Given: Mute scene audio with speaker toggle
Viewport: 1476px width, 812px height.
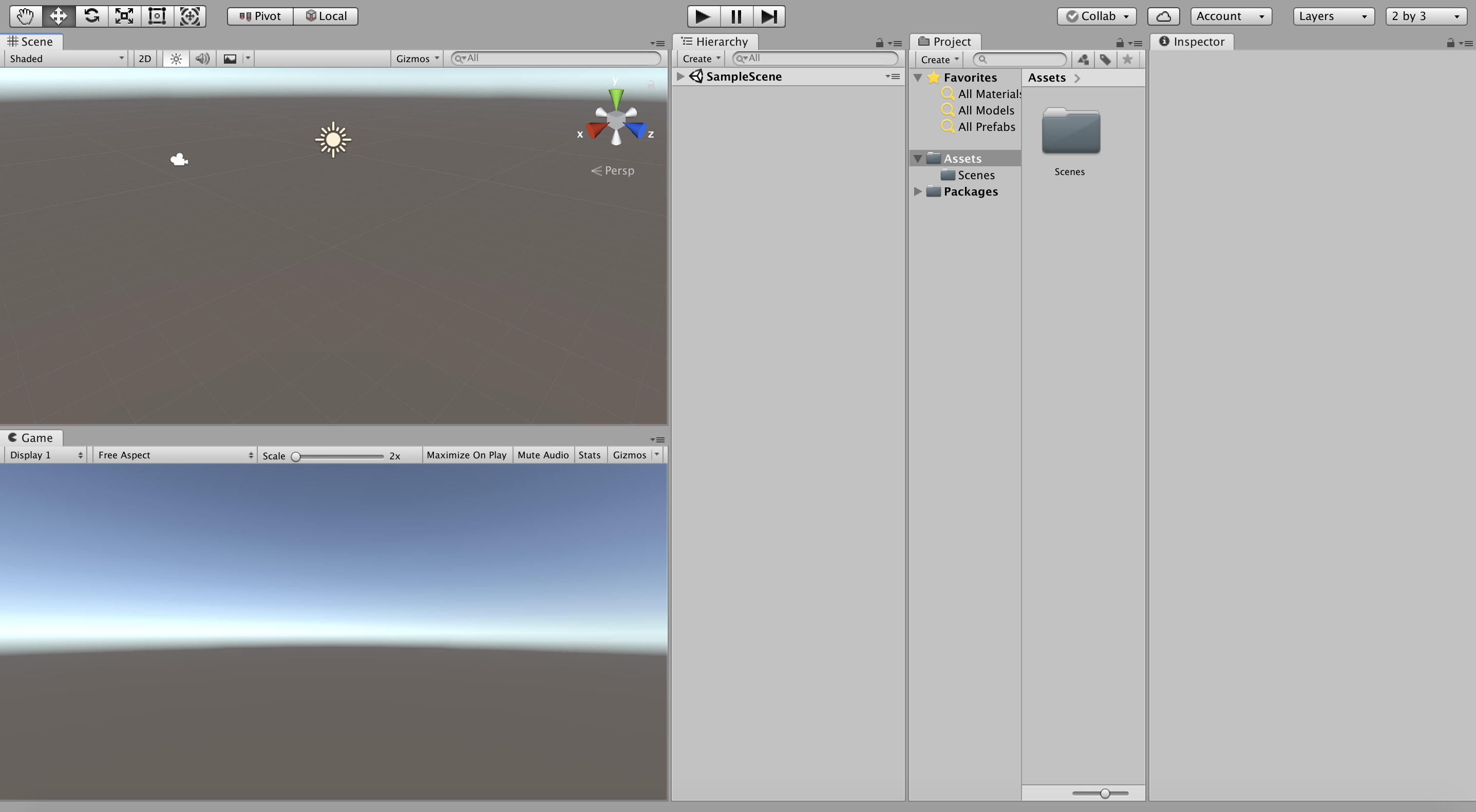Looking at the screenshot, I should tap(202, 59).
